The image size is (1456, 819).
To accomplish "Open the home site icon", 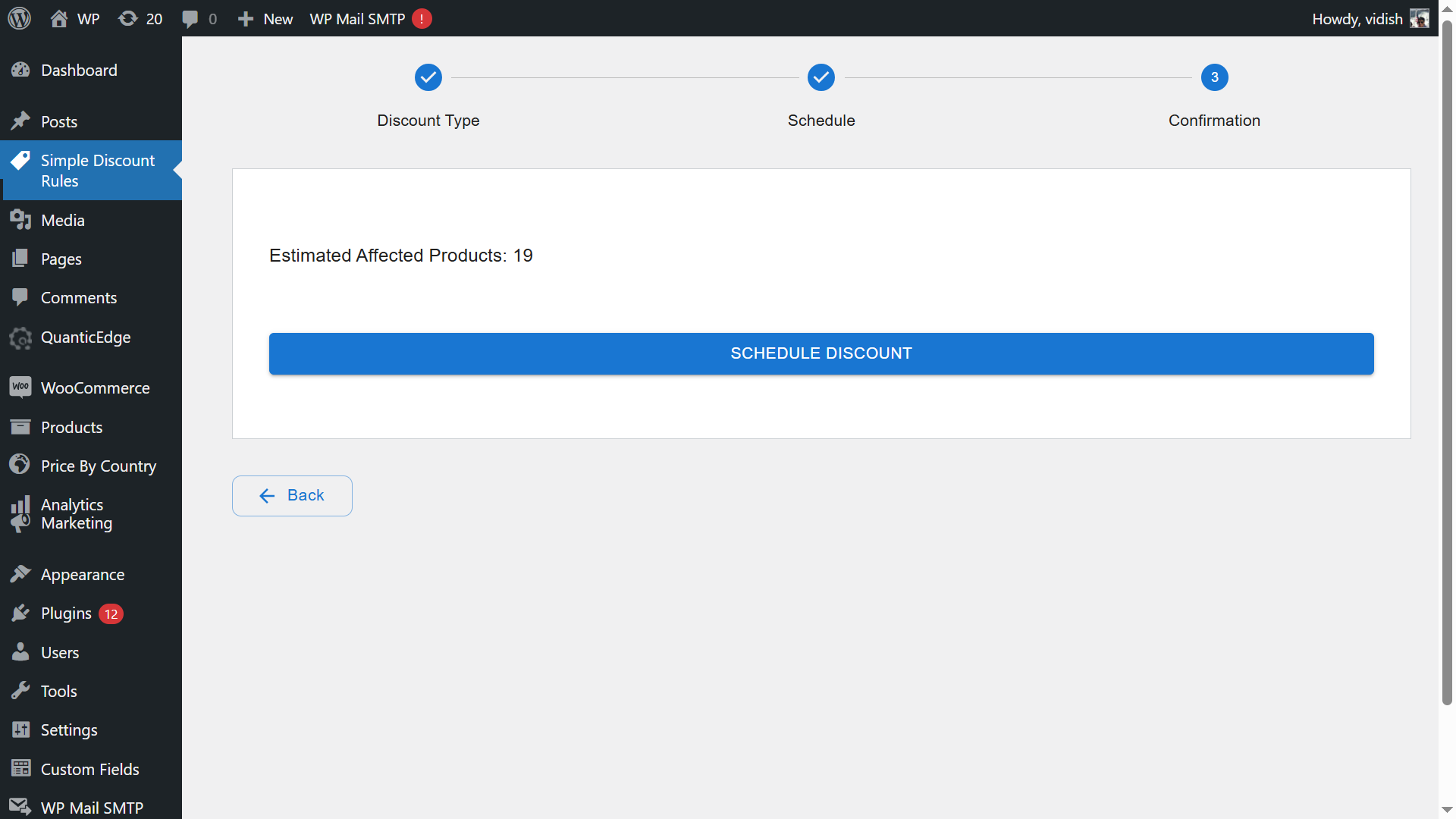I will 59,18.
